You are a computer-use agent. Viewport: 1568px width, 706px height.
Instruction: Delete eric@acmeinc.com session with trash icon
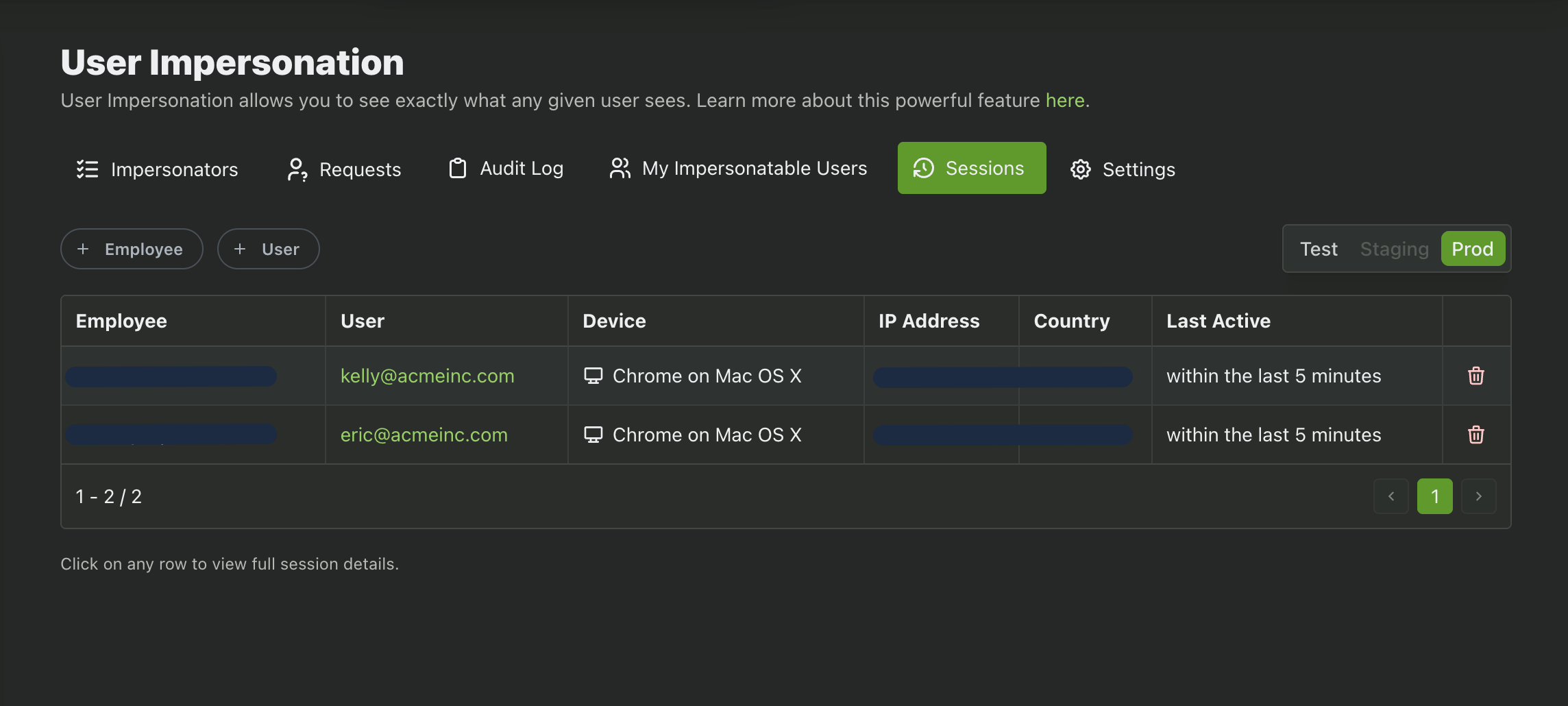click(1476, 435)
